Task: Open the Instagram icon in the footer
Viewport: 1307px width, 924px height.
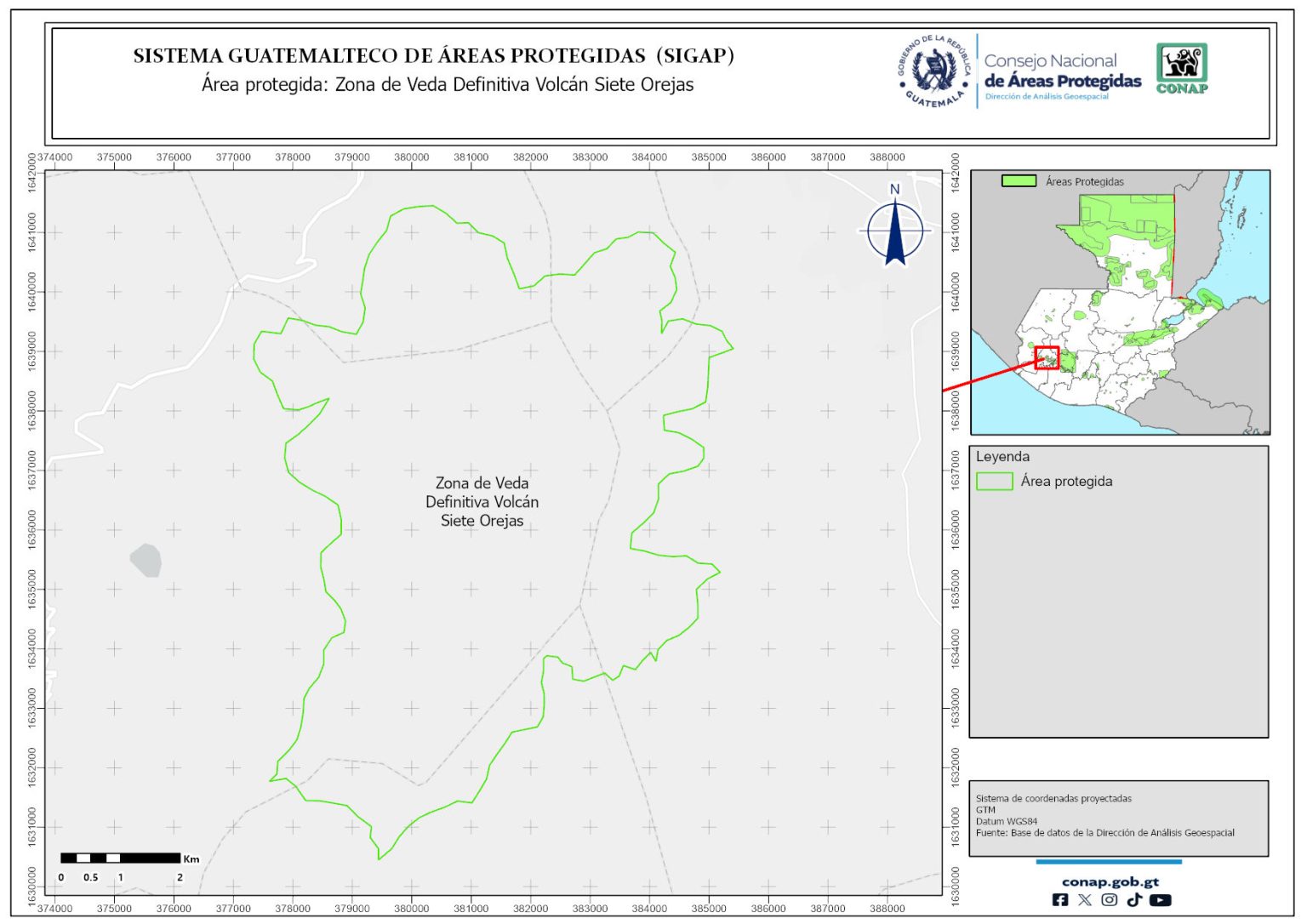Action: pyautogui.click(x=1110, y=899)
